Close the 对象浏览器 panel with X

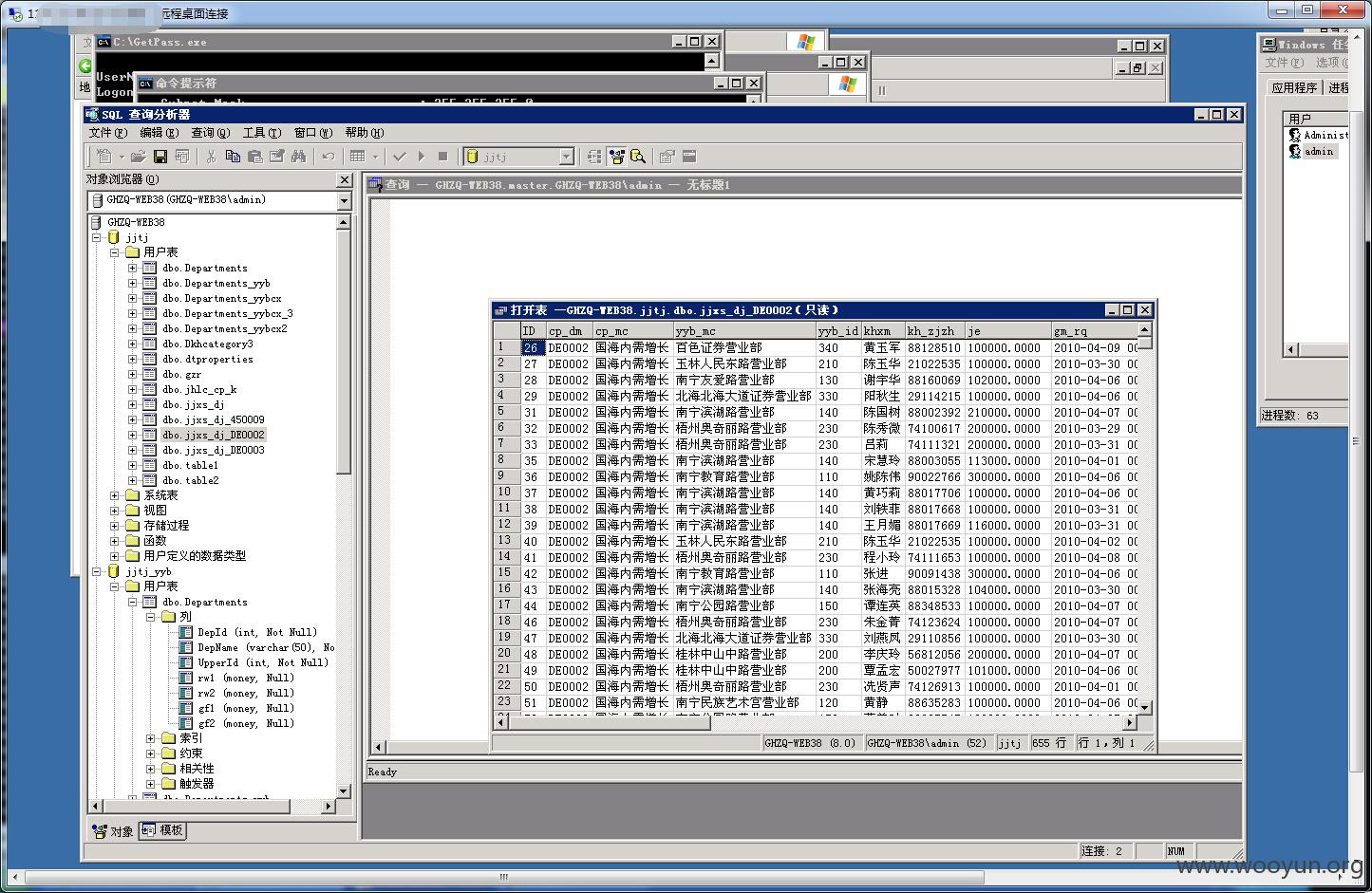pyautogui.click(x=344, y=180)
